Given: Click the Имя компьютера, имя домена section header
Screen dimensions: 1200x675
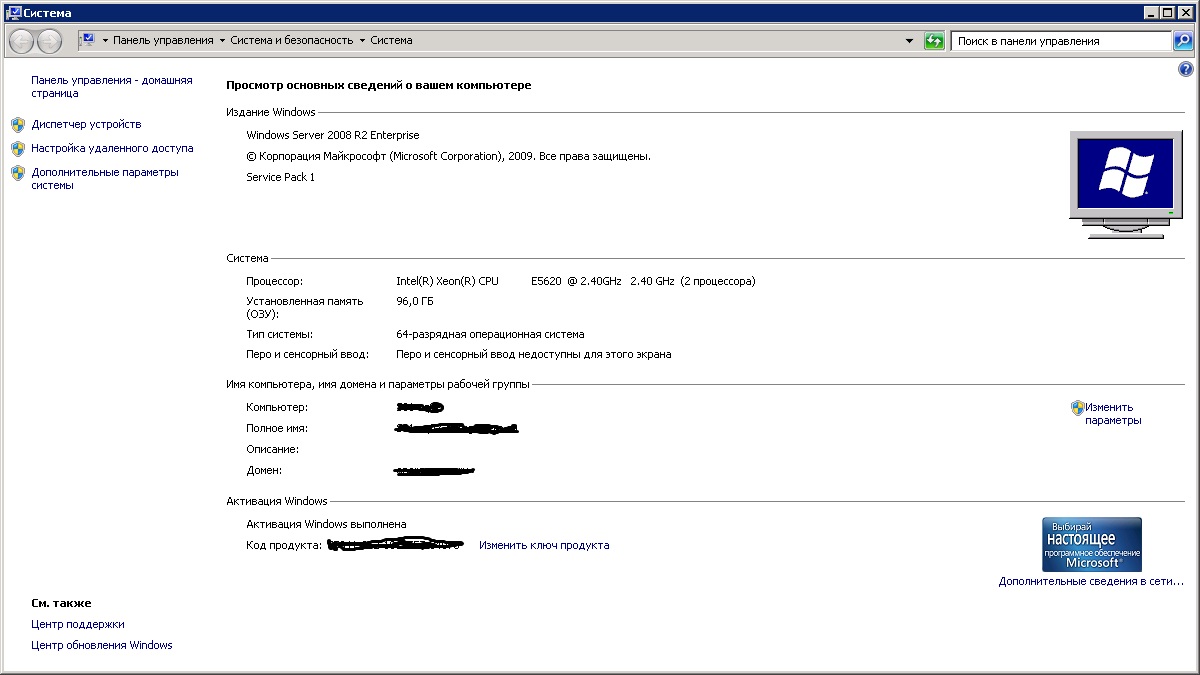Looking at the screenshot, I should click(x=378, y=385).
